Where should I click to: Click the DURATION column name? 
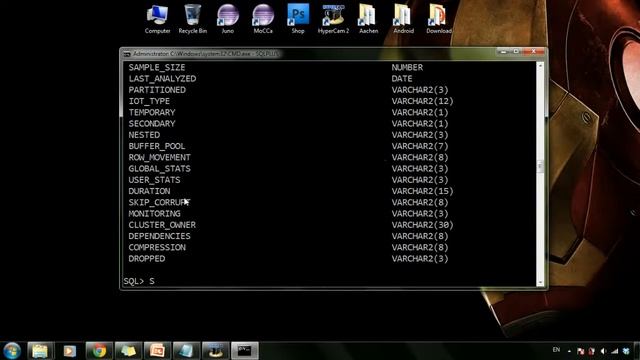point(149,191)
